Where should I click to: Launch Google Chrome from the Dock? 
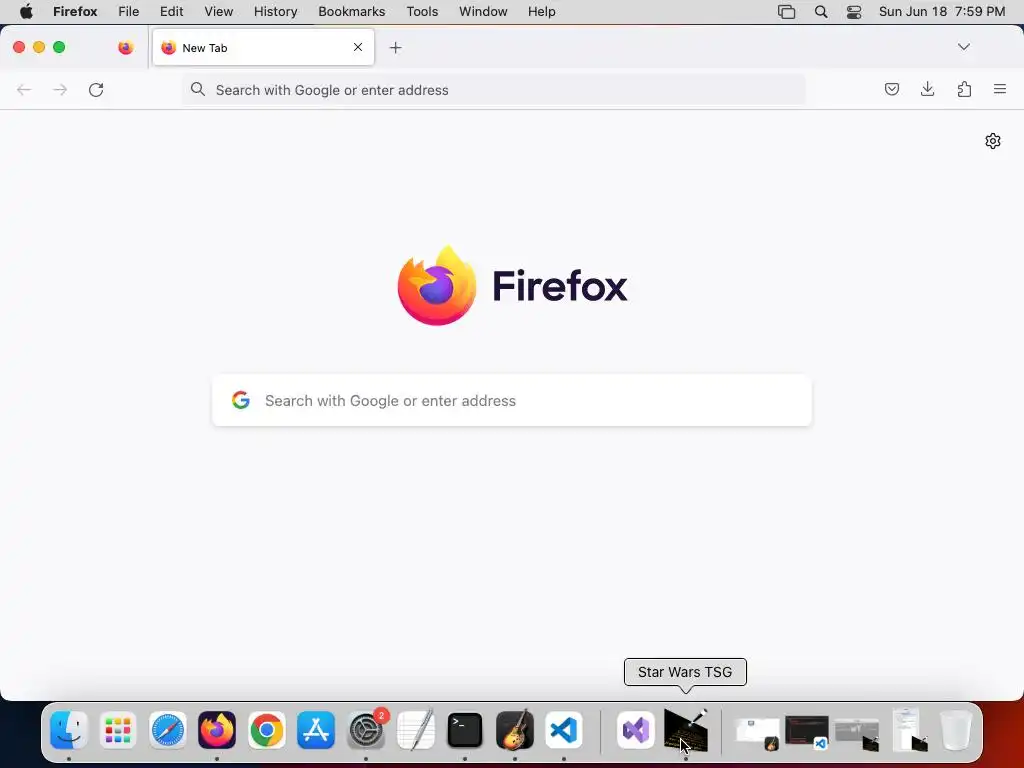266,730
